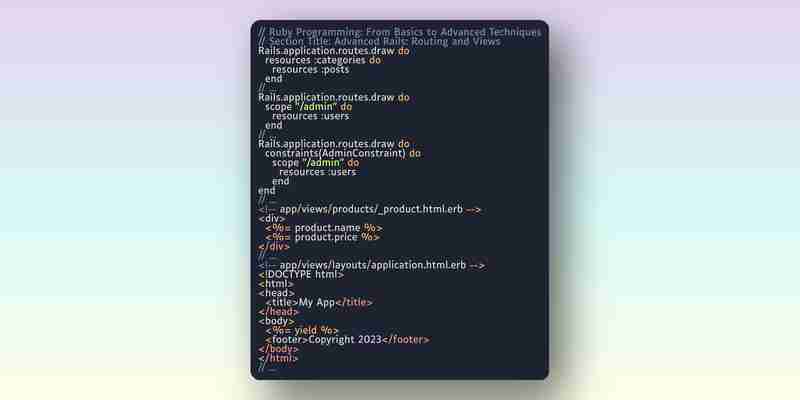Click the 'Ruby Programming' title comment line
This screenshot has height=400, width=800.
[x=399, y=33]
